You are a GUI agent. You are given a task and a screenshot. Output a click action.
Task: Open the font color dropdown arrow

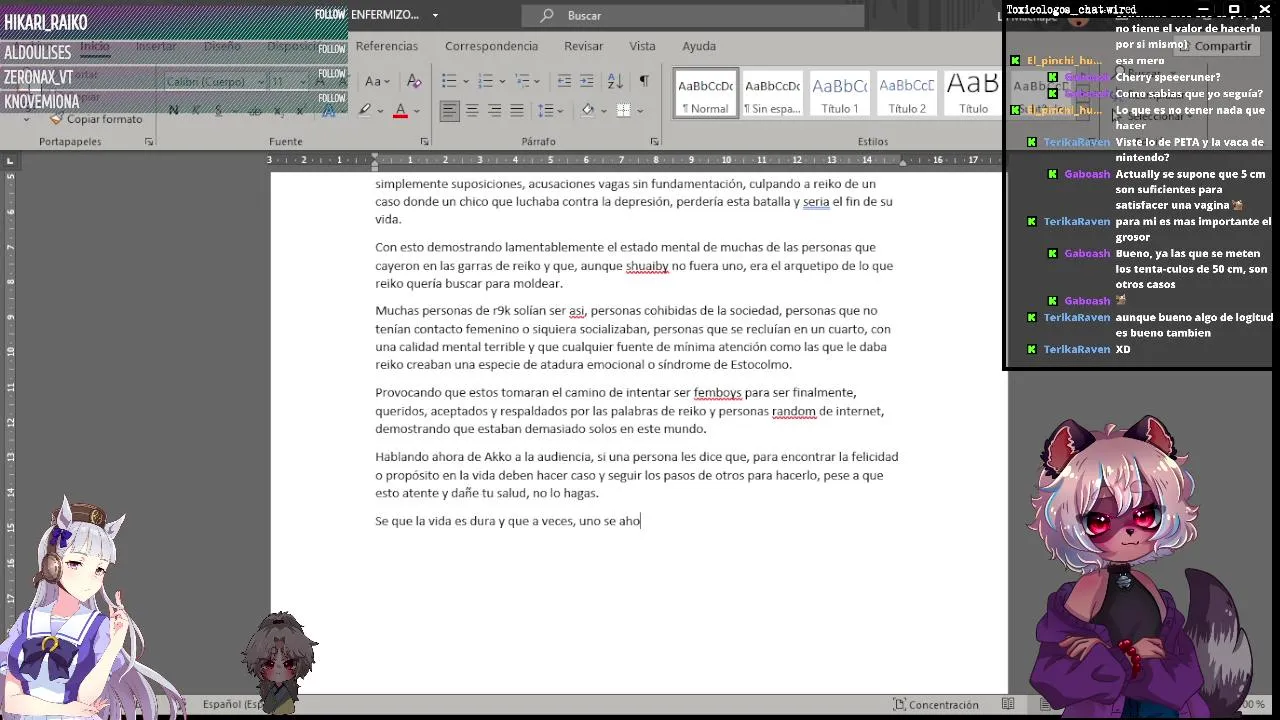click(x=417, y=111)
